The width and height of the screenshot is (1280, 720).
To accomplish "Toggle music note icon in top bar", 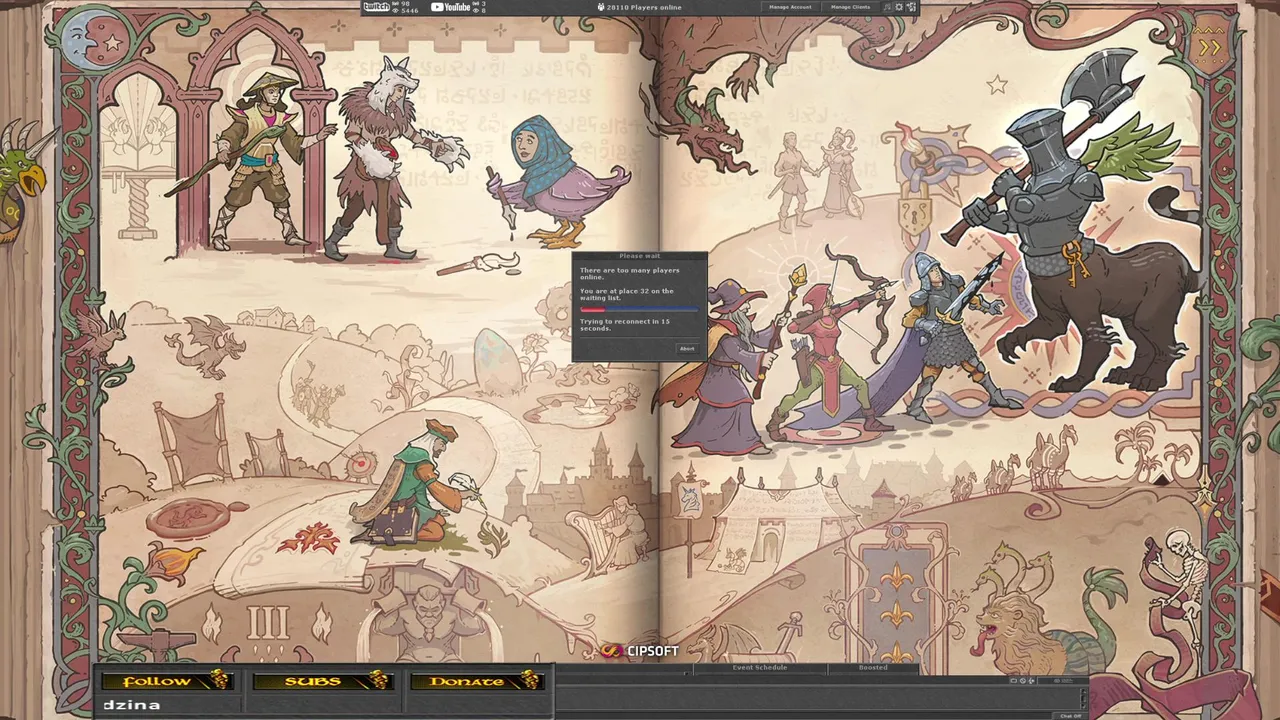I will pyautogui.click(x=887, y=7).
